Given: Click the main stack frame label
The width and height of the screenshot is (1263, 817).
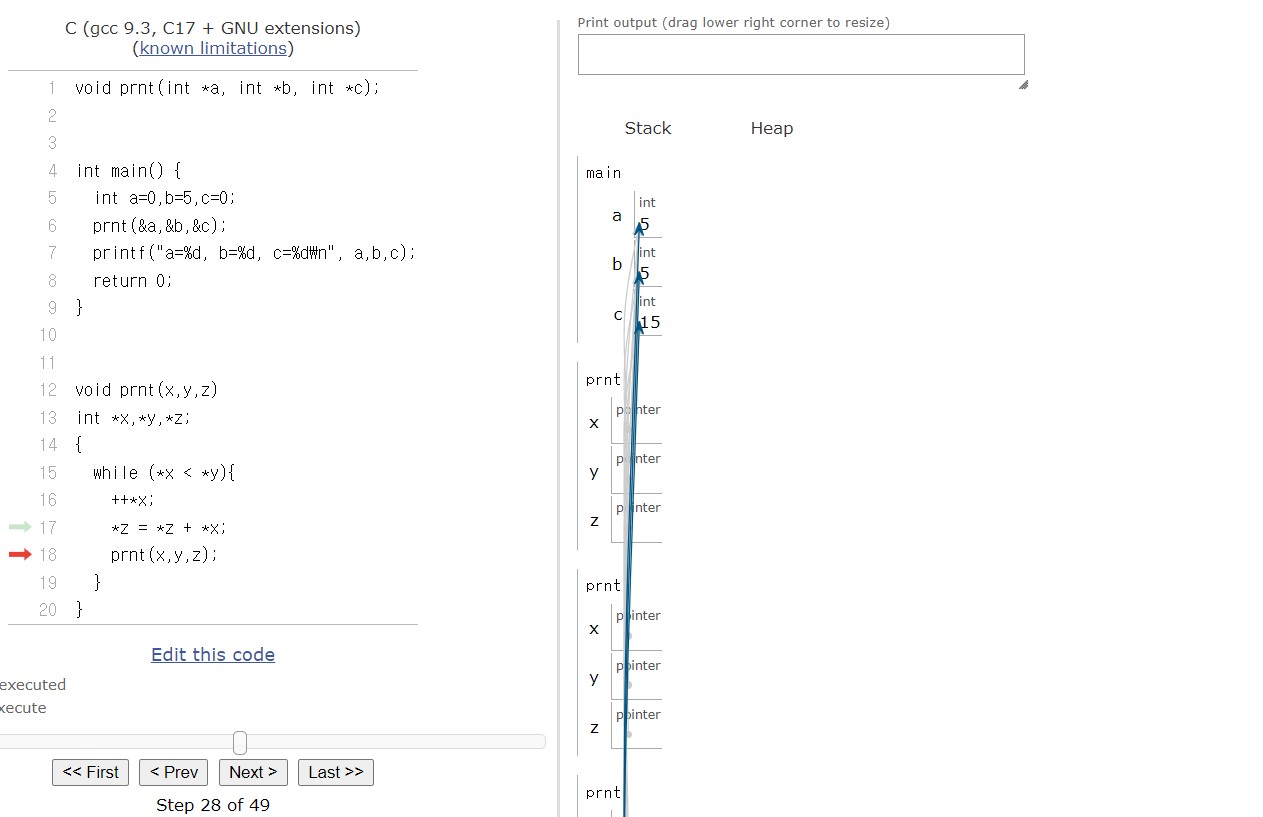Looking at the screenshot, I should (604, 173).
